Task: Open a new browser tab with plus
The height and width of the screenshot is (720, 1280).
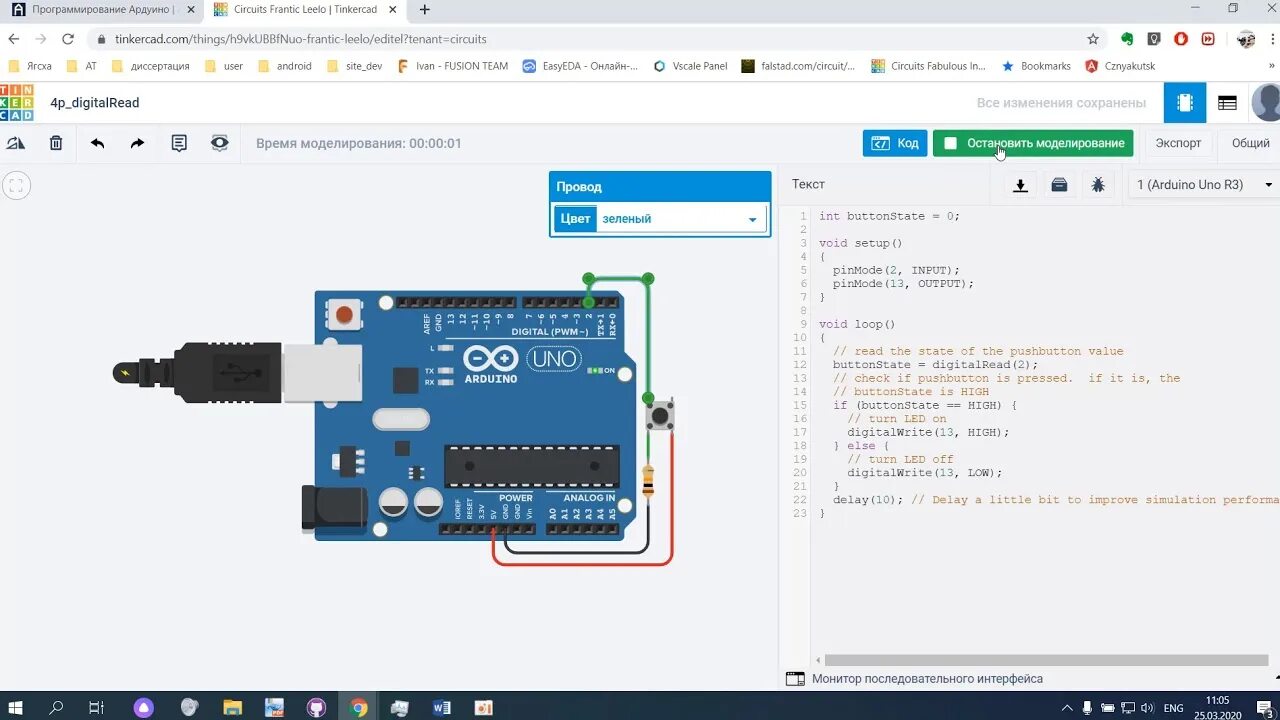Action: pos(425,10)
